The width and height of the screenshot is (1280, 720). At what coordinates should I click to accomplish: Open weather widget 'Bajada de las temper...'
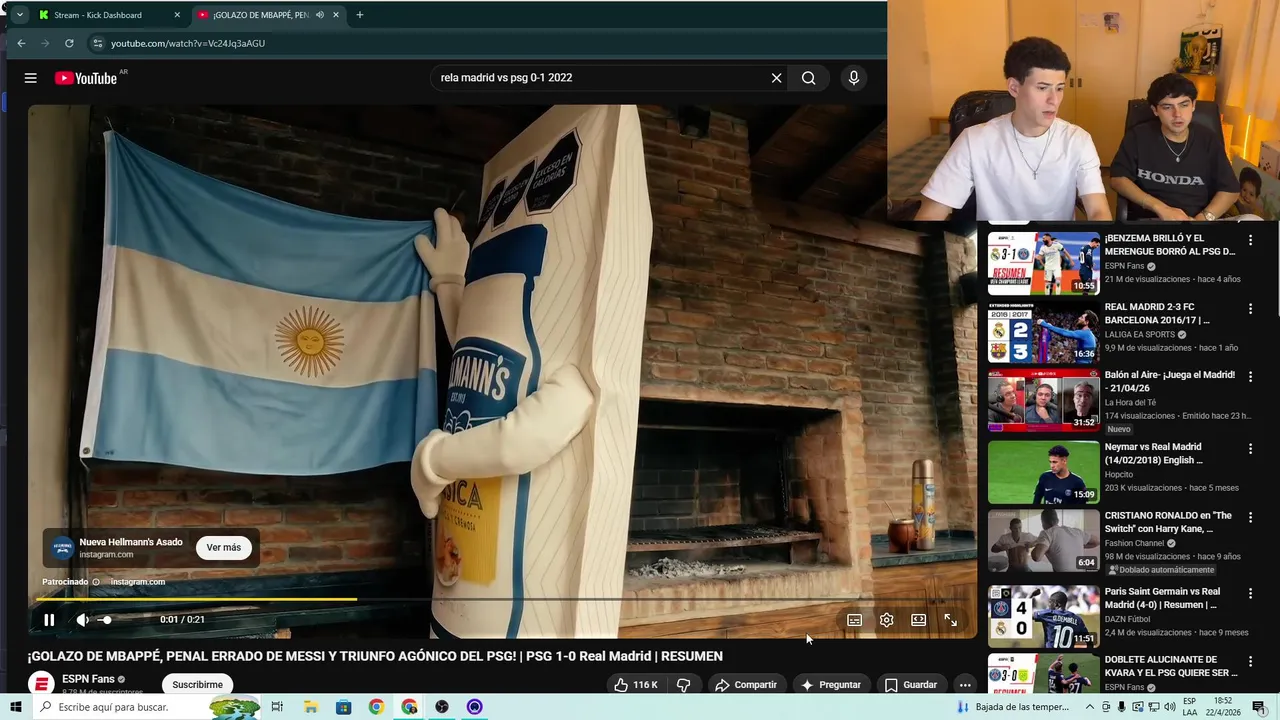pyautogui.click(x=1013, y=707)
